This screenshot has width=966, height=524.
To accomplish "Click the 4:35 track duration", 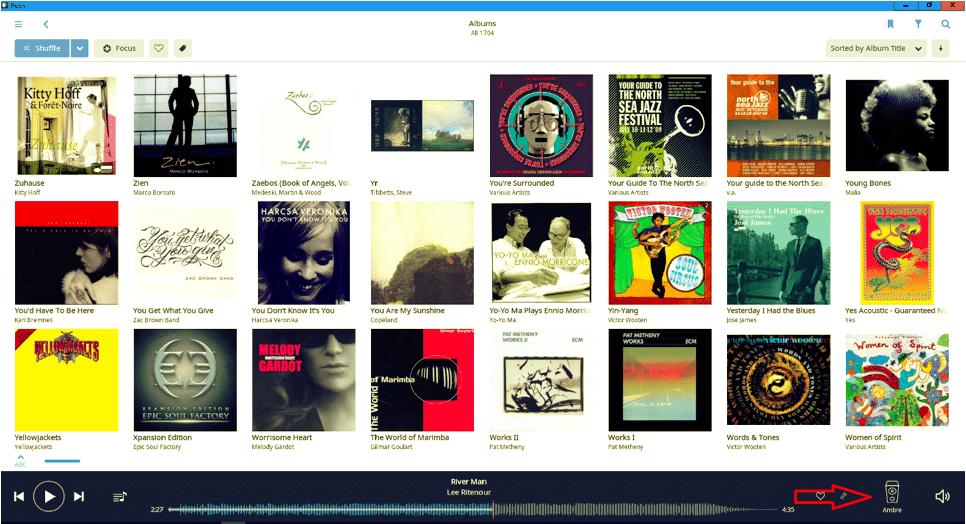I will (x=788, y=509).
